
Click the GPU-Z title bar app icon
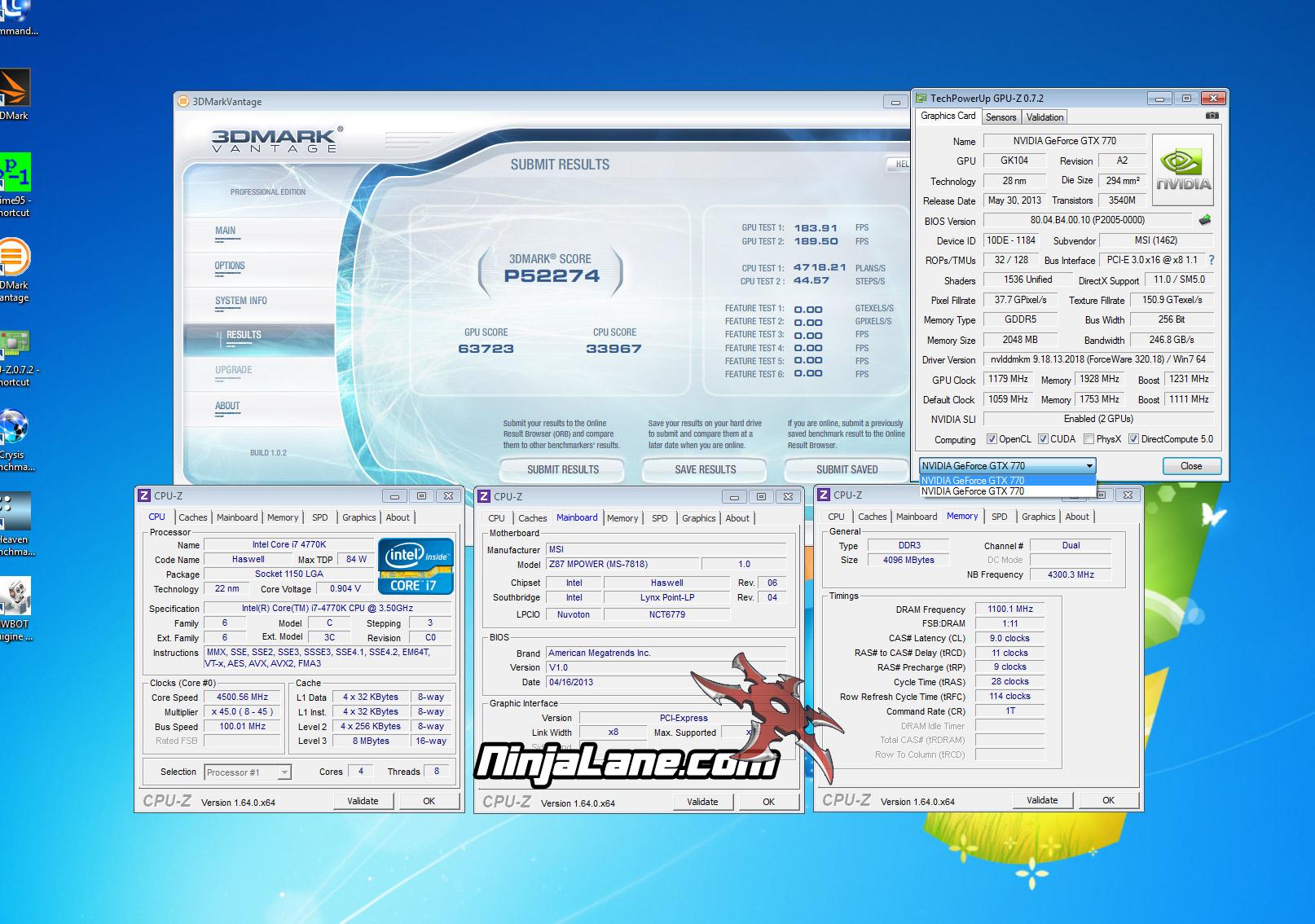point(921,99)
